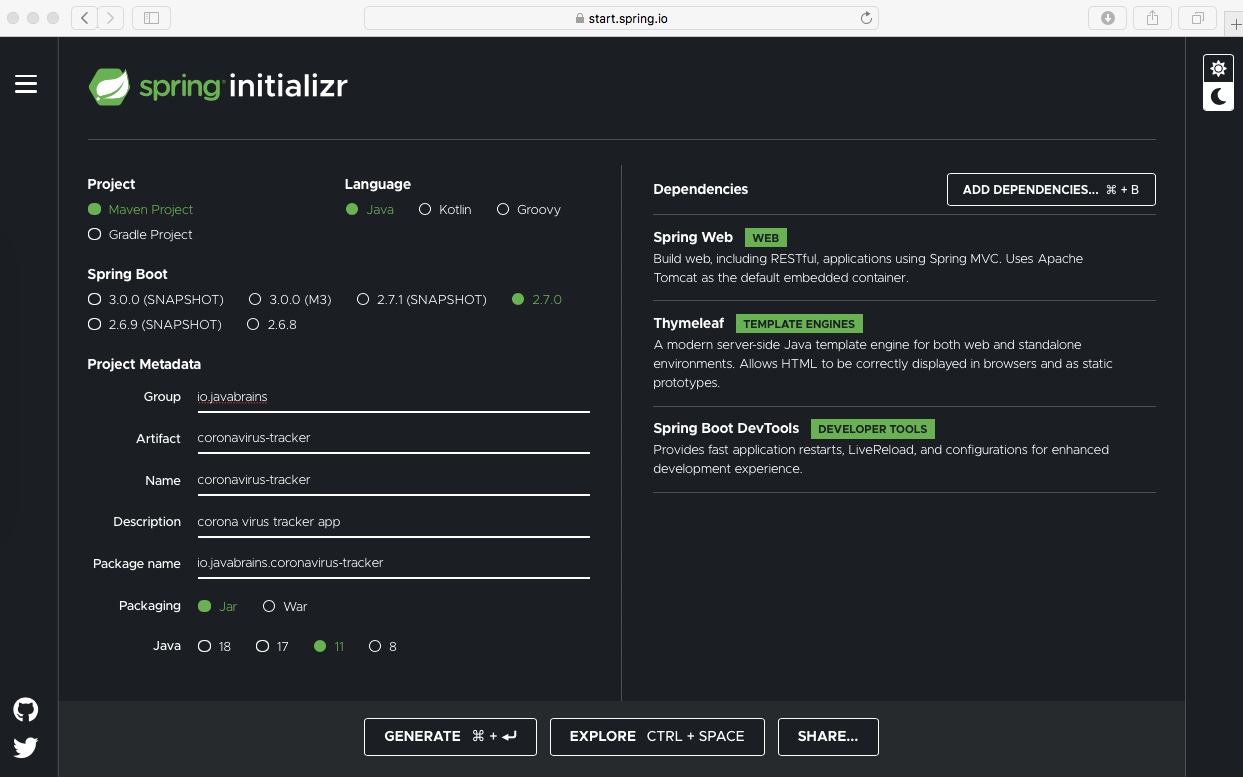Click the Share button
This screenshot has width=1243, height=778.
(x=828, y=736)
